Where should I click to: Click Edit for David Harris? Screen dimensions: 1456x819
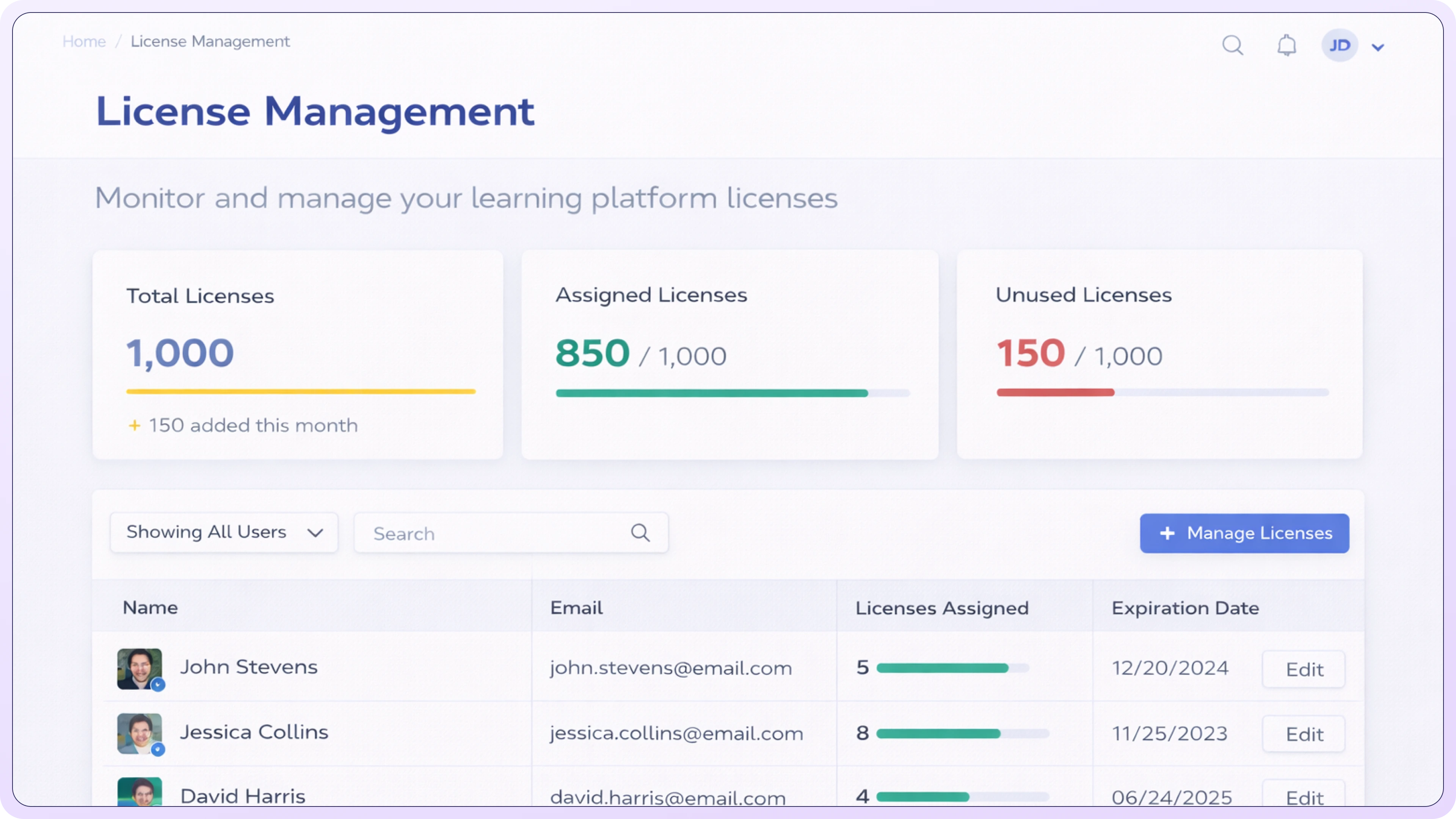click(1304, 797)
